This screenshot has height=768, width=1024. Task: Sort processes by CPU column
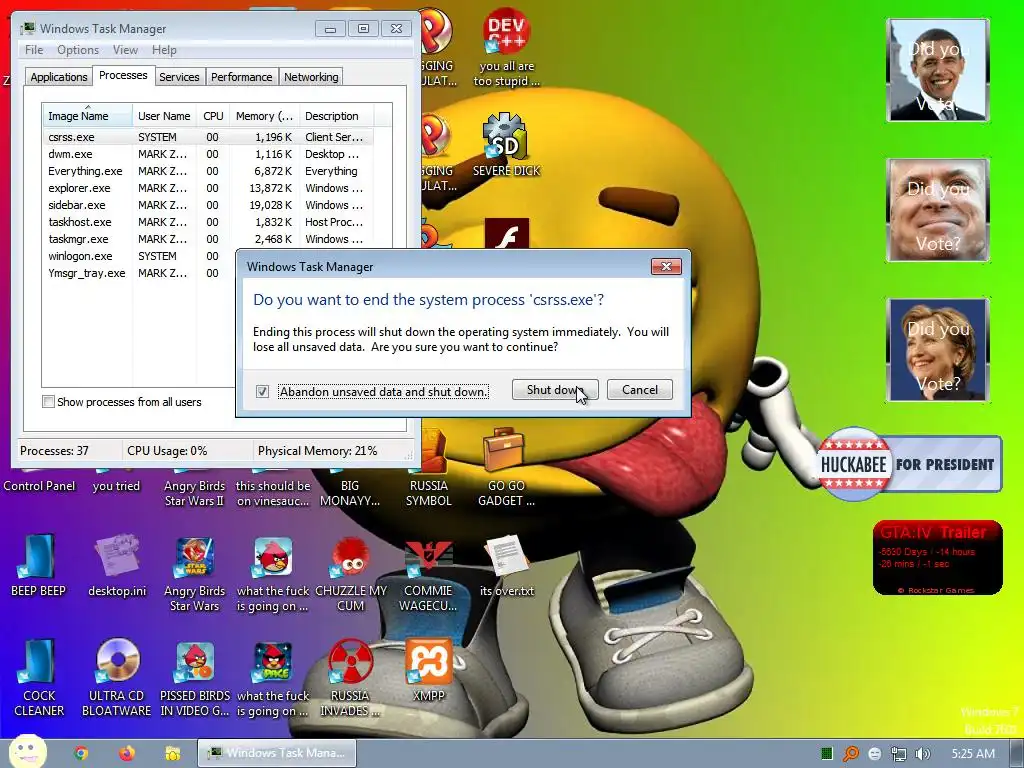(213, 116)
